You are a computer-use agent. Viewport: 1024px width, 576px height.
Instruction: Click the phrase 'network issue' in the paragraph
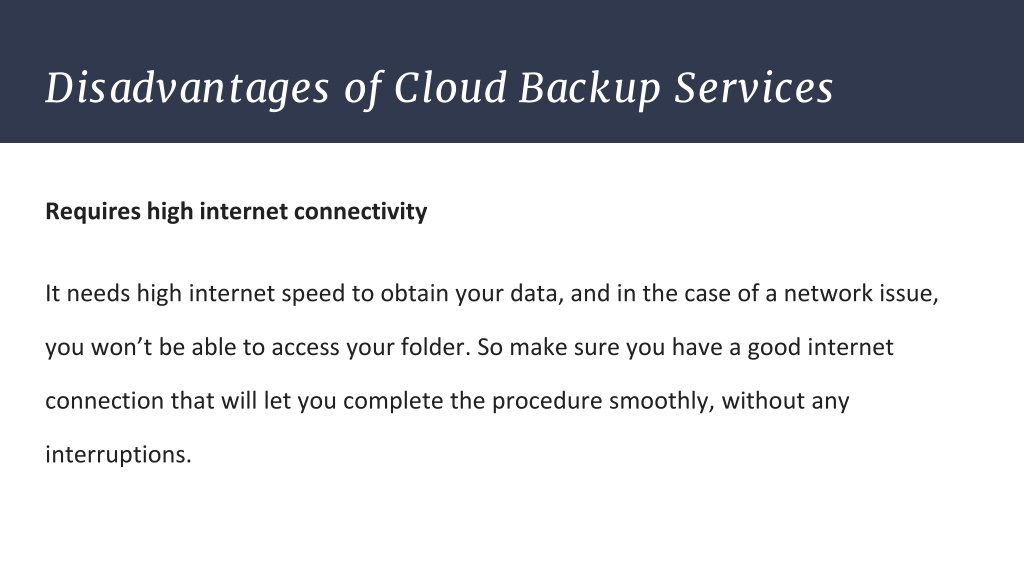[x=860, y=293]
